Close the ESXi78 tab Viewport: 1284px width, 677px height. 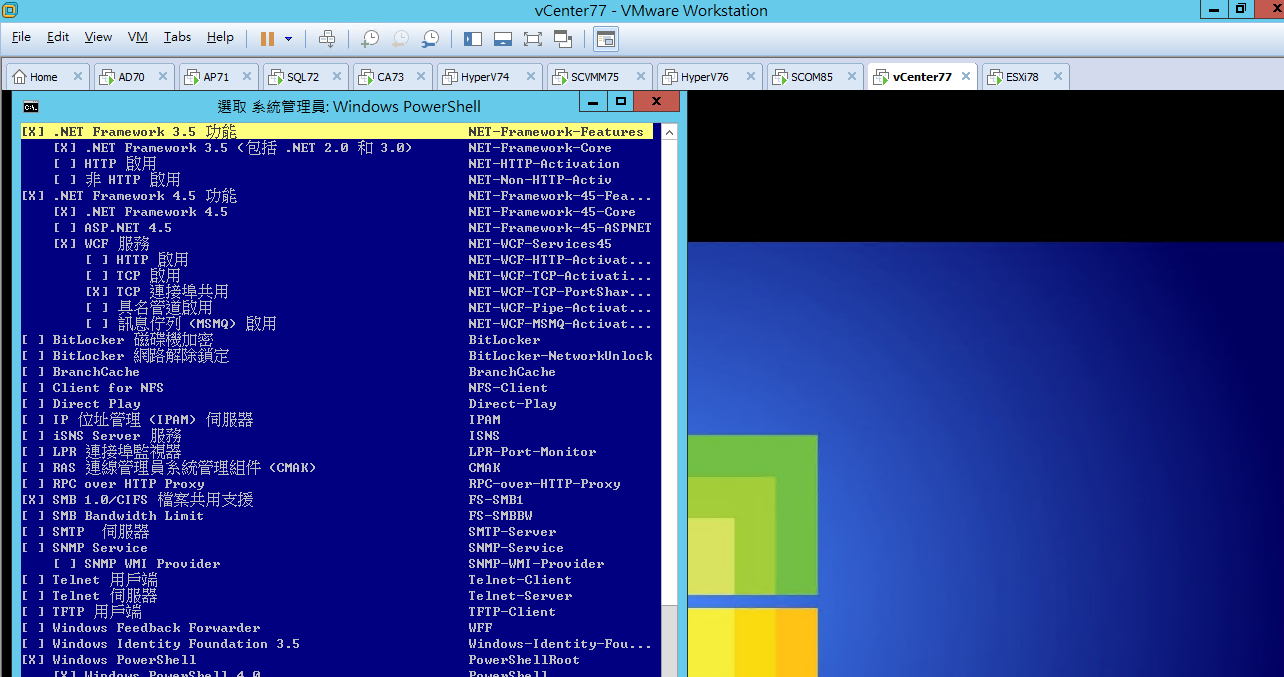pos(1058,77)
